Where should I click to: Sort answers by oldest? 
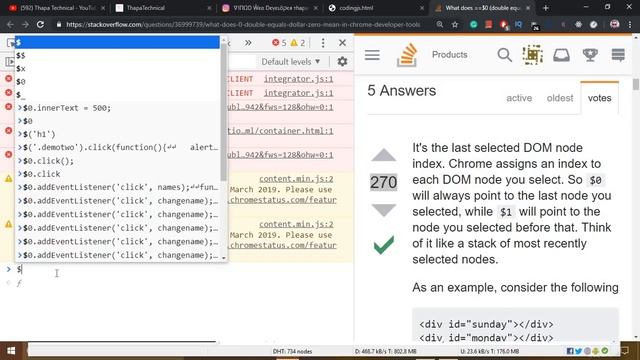tap(560, 98)
